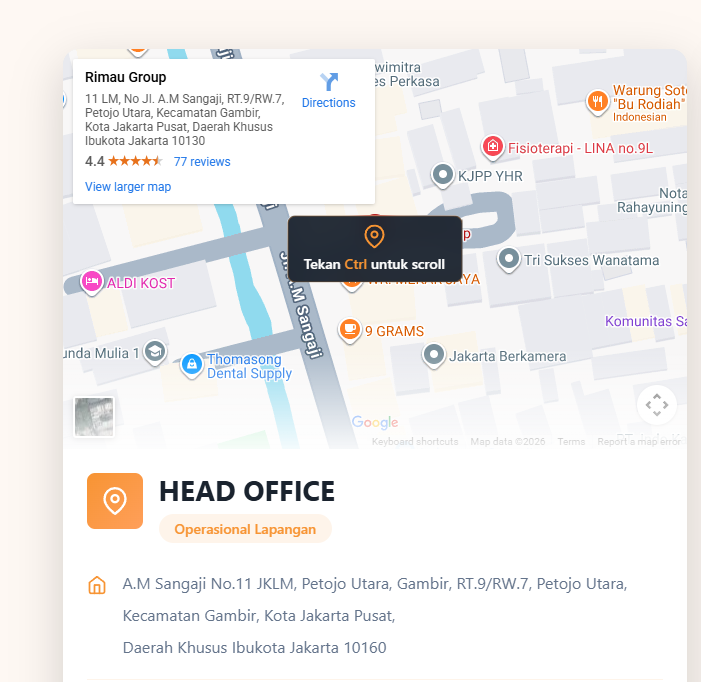Viewport: 701px width, 682px height.
Task: Click the orange Head Office location icon
Action: coord(115,501)
